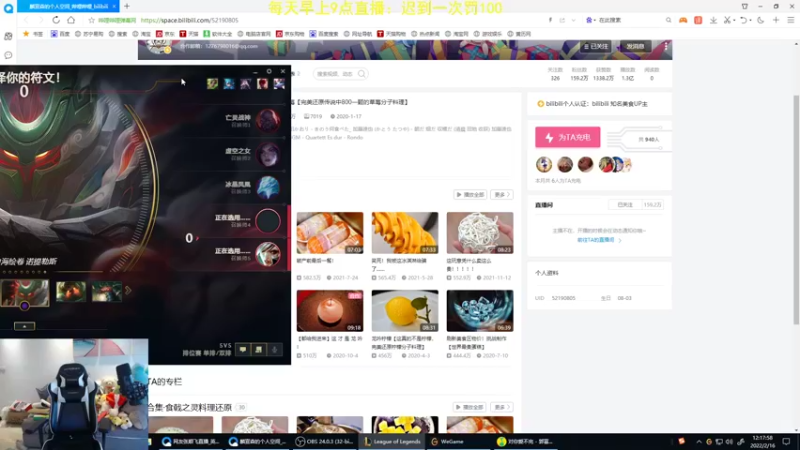Go forward with the browser forward arrow

pyautogui.click(x=41, y=20)
